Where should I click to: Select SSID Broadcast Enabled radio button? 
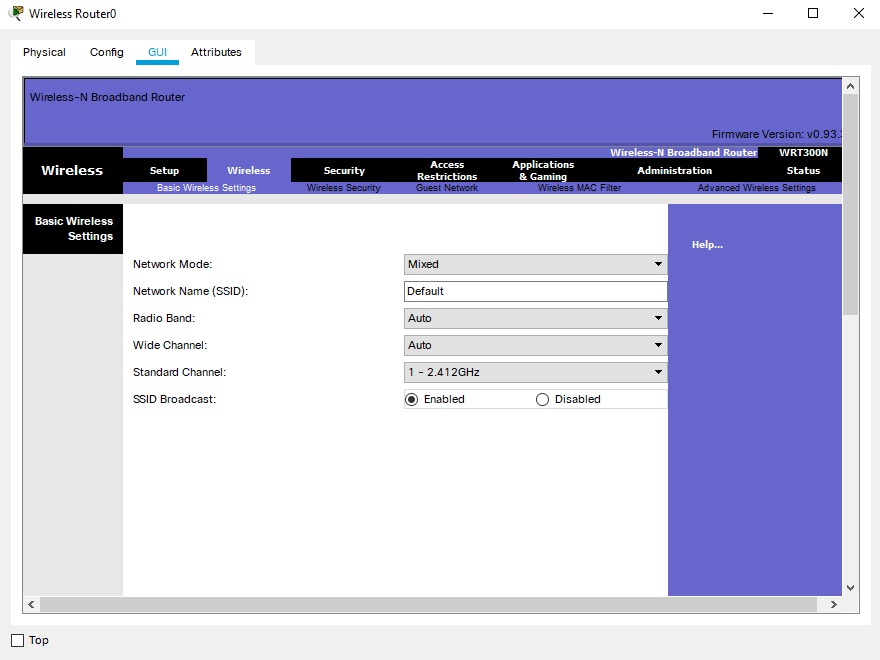pos(411,400)
